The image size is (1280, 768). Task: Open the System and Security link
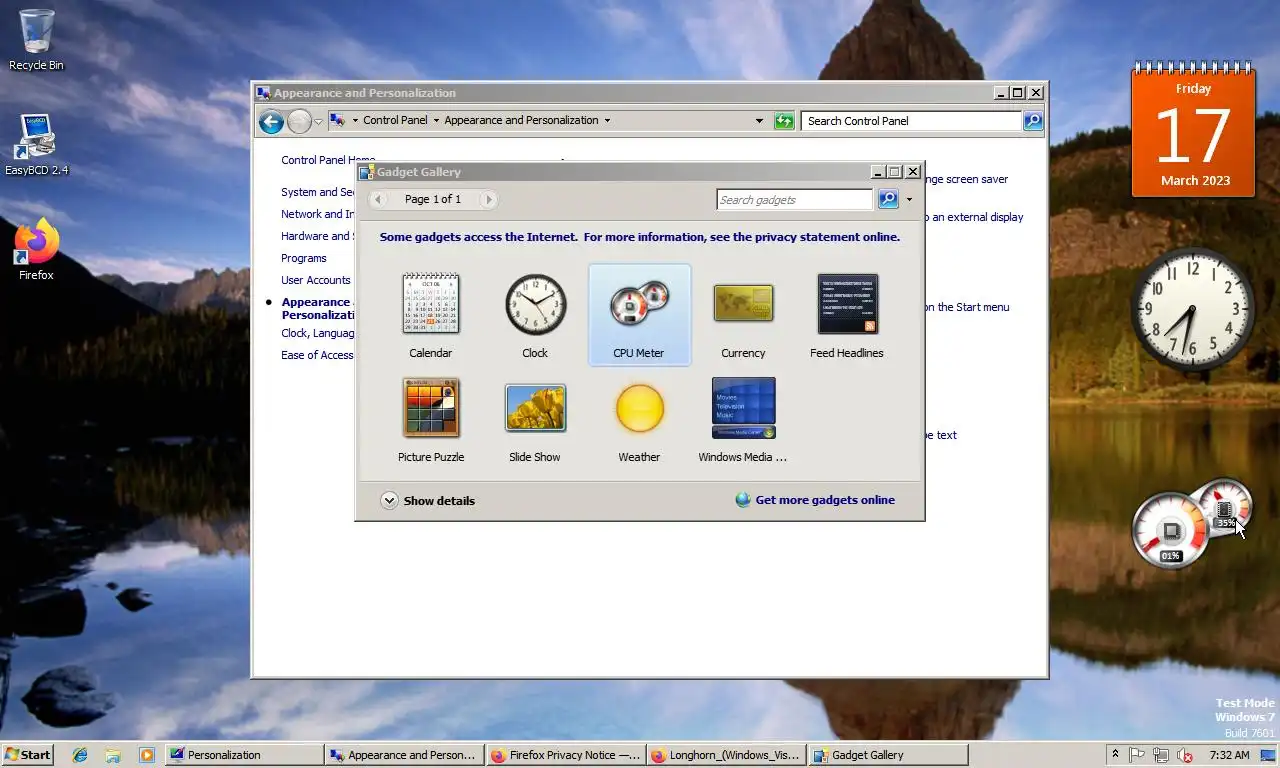pos(318,192)
